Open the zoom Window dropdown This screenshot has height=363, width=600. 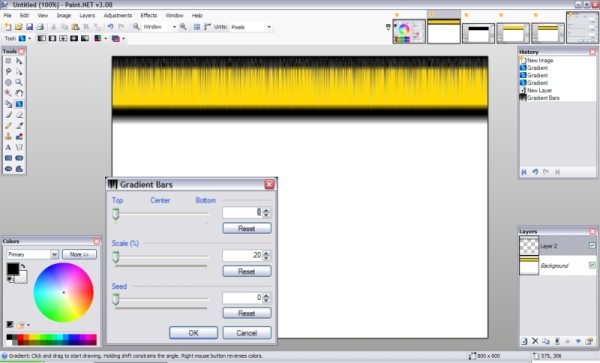[160, 27]
